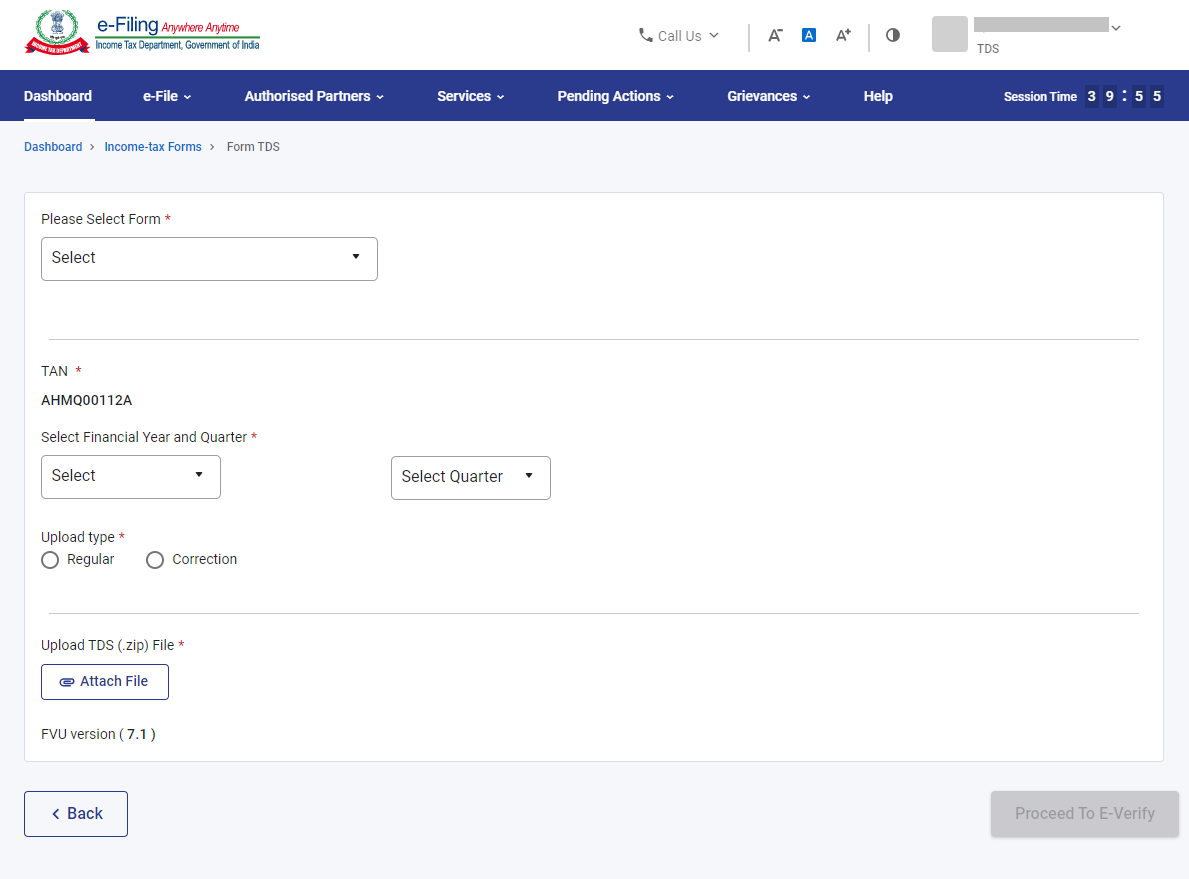Image resolution: width=1189 pixels, height=879 pixels.
Task: Reset to default font size A icon
Action: pyautogui.click(x=809, y=35)
